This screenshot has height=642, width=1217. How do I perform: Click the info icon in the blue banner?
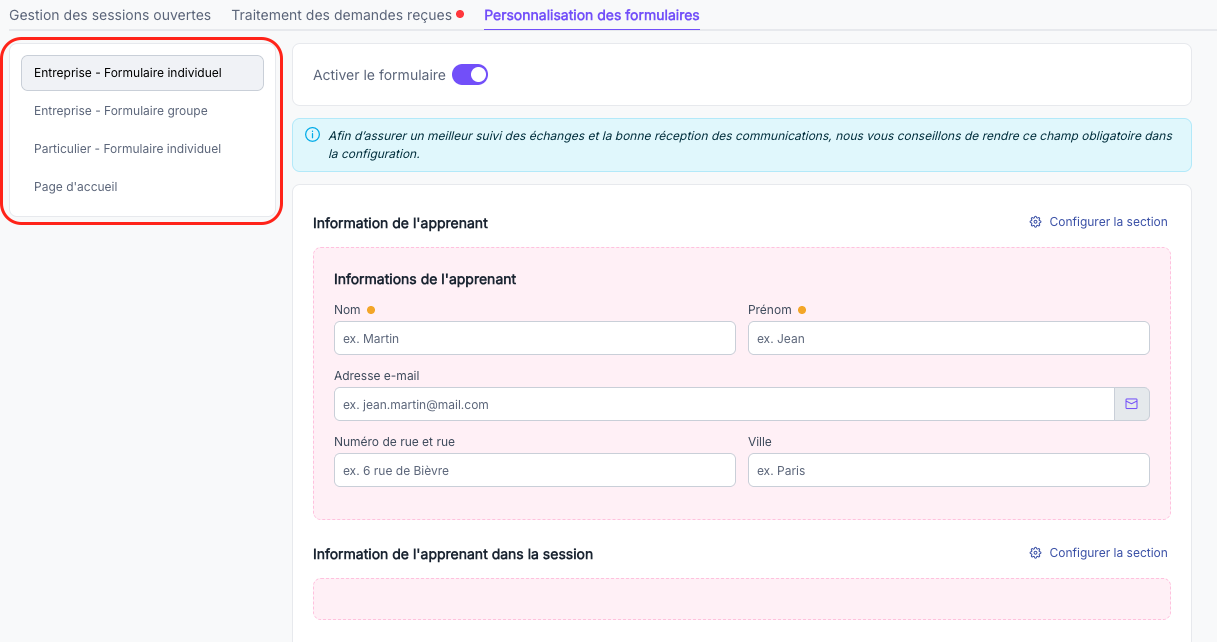[x=313, y=135]
